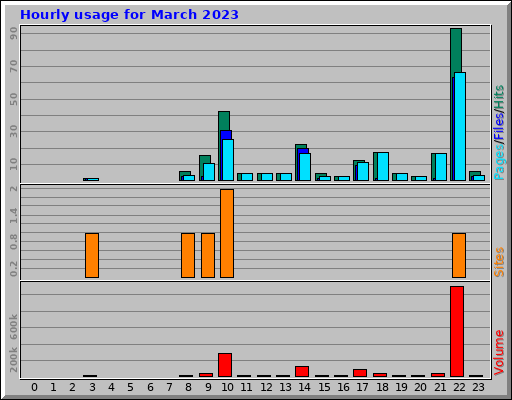Select the green 'Hits' legend label
Image resolution: width=512 pixels, height=400 pixels.
[x=499, y=97]
